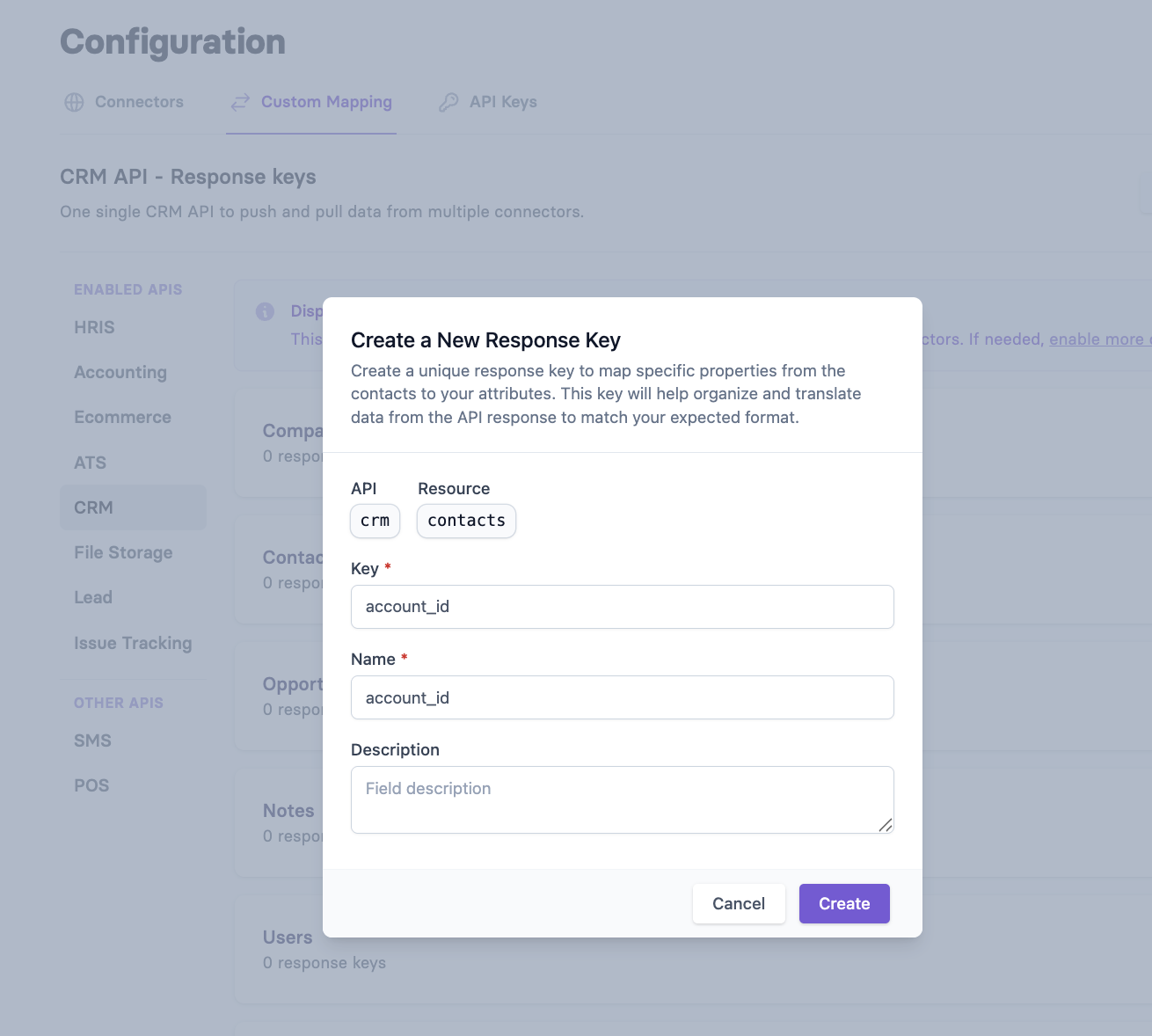
Task: Click the contacts resource tag
Action: (x=466, y=521)
